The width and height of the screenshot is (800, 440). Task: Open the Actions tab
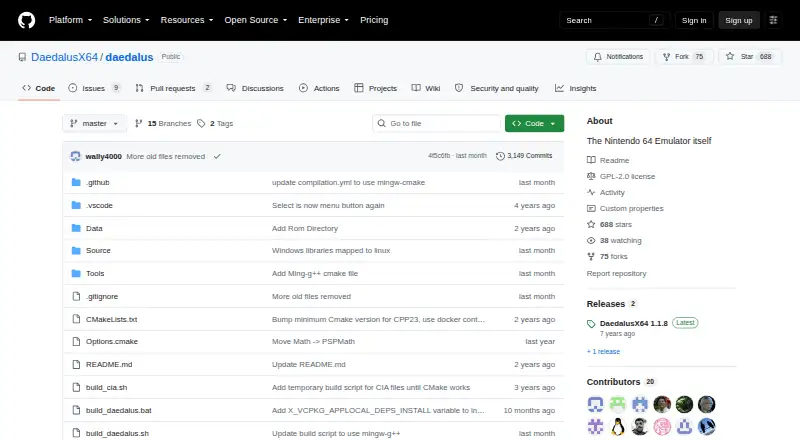coord(319,88)
